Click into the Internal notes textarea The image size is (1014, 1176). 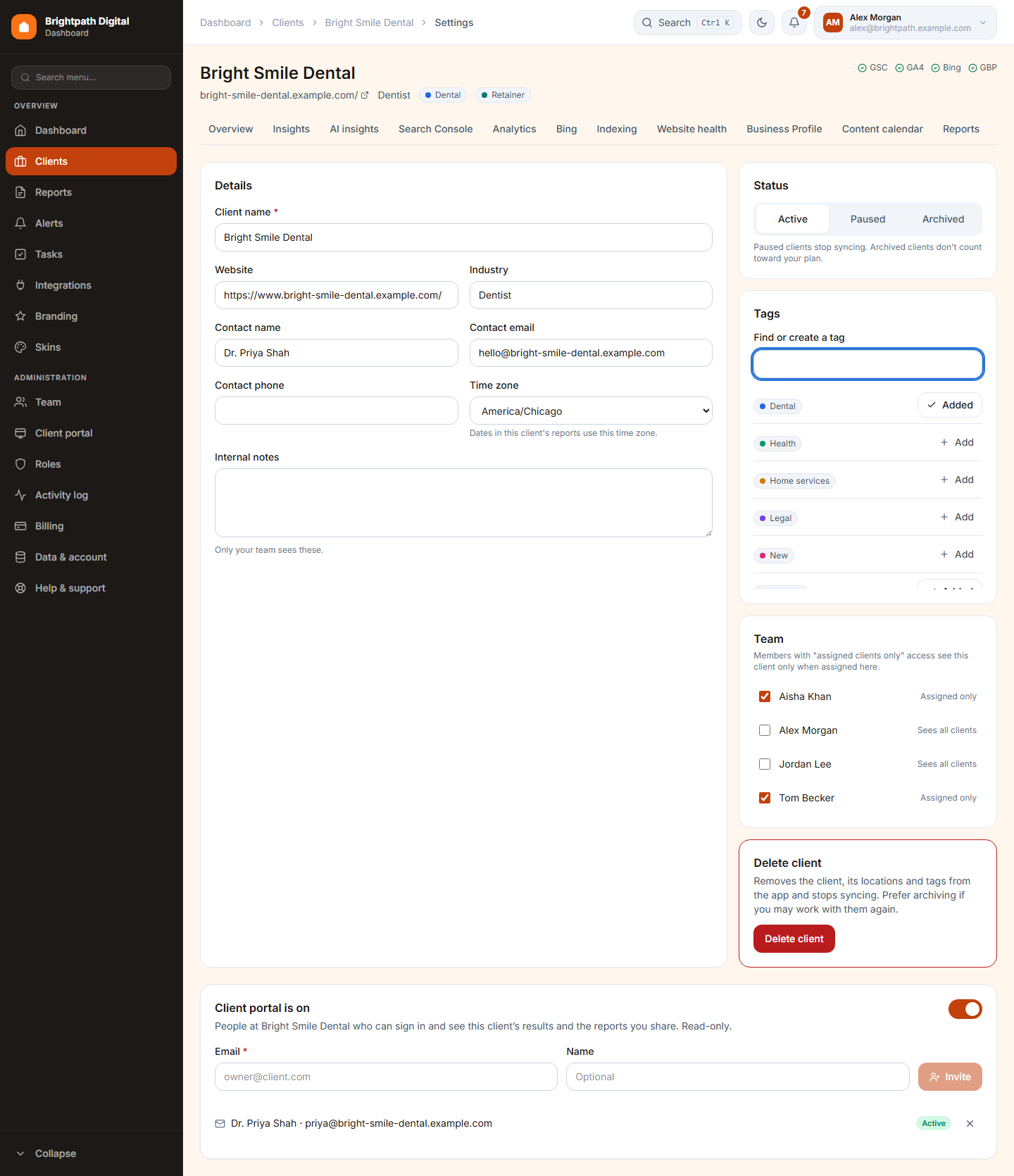pos(463,503)
